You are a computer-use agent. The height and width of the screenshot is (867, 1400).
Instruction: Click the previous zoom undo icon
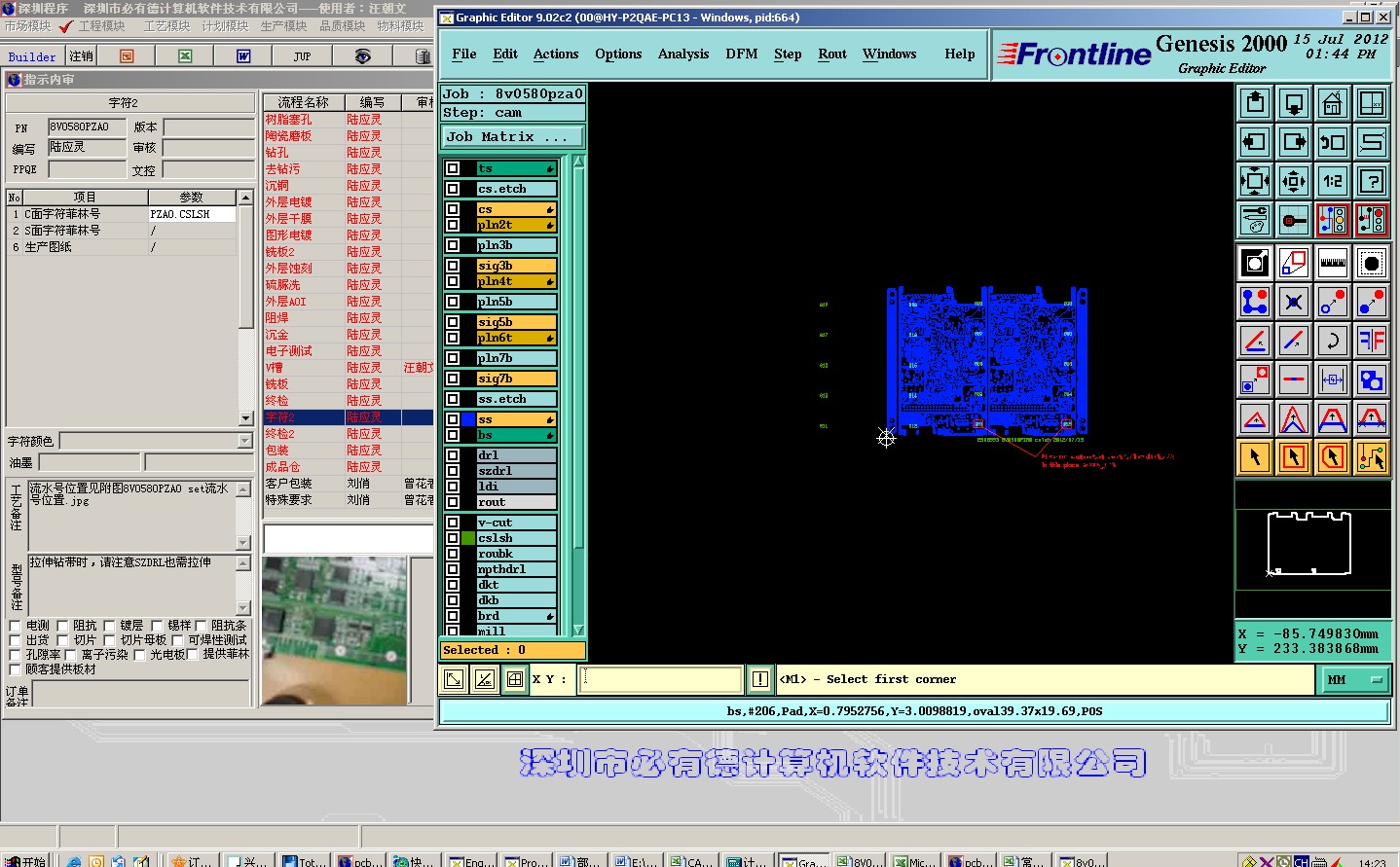tap(1333, 142)
